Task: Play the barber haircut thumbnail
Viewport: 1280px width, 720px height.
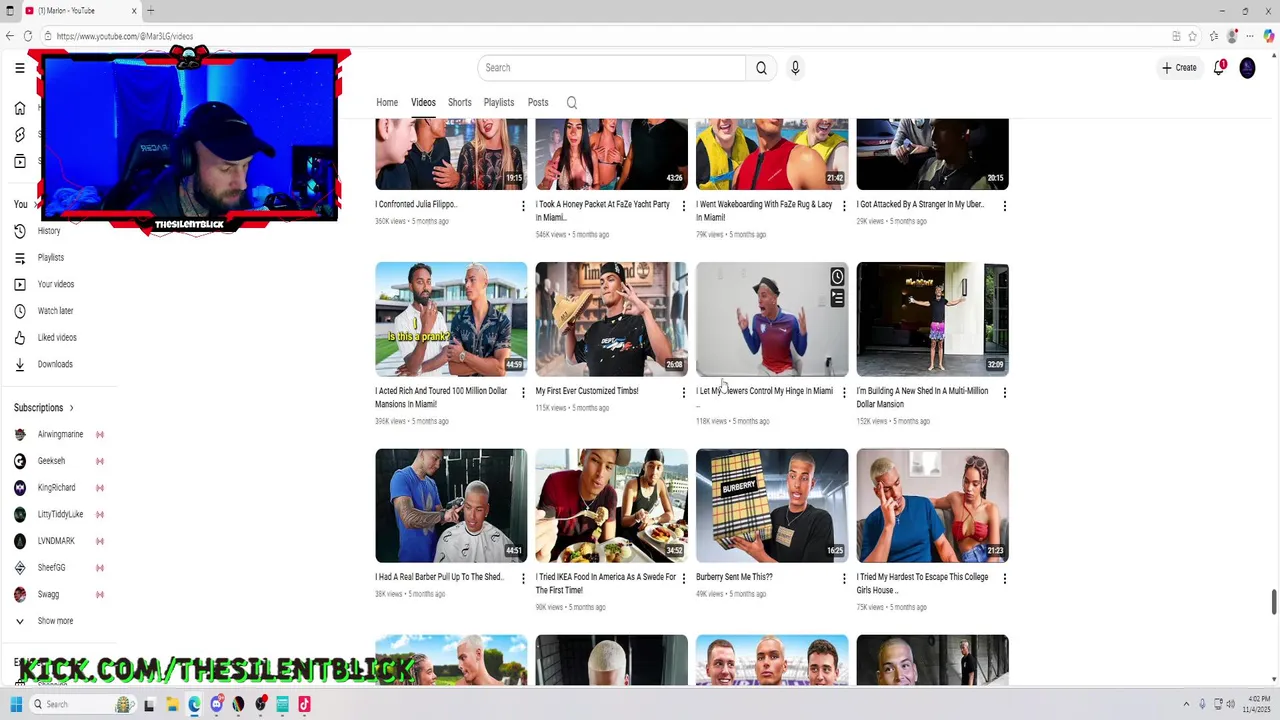Action: (451, 505)
